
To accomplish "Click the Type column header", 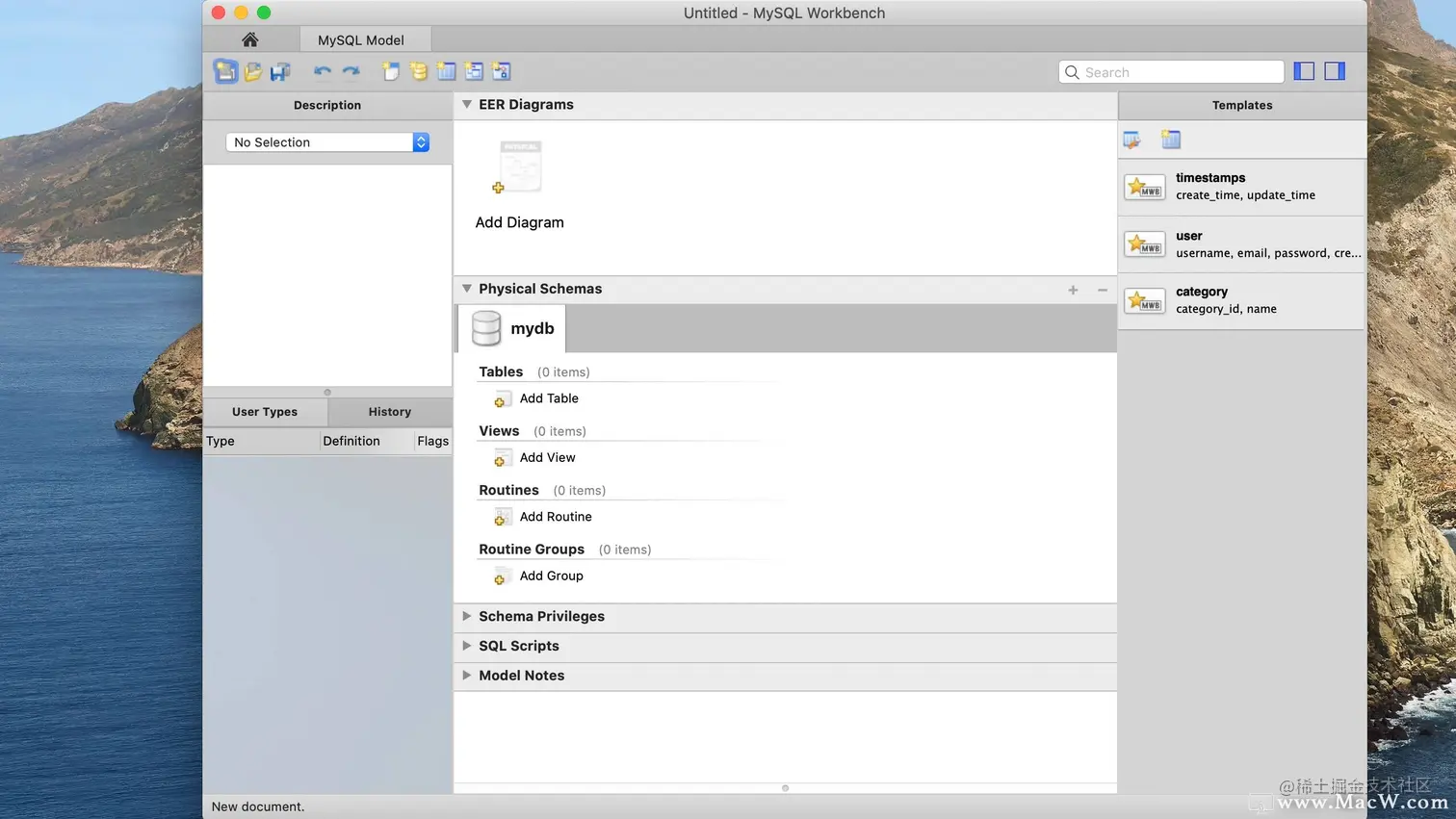I will 261,441.
